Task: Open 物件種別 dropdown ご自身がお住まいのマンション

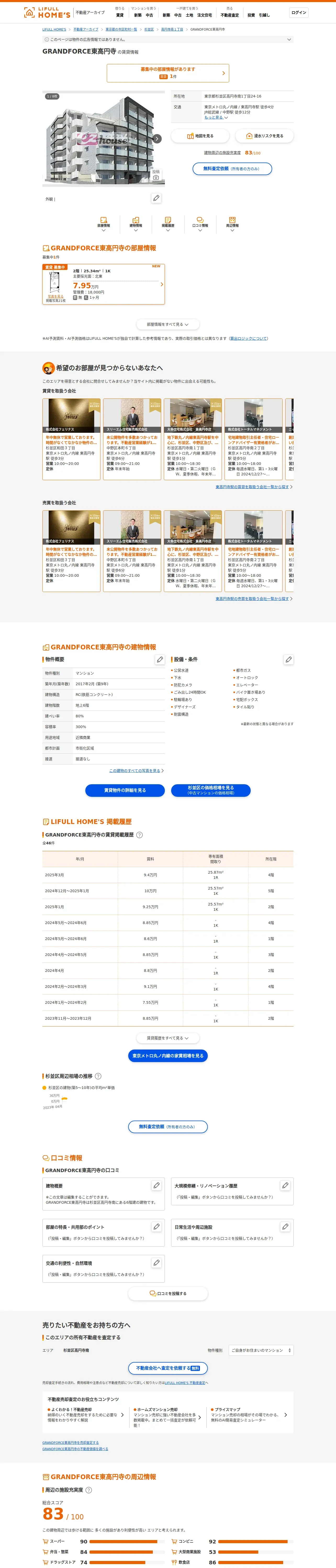Action: coord(261,1350)
